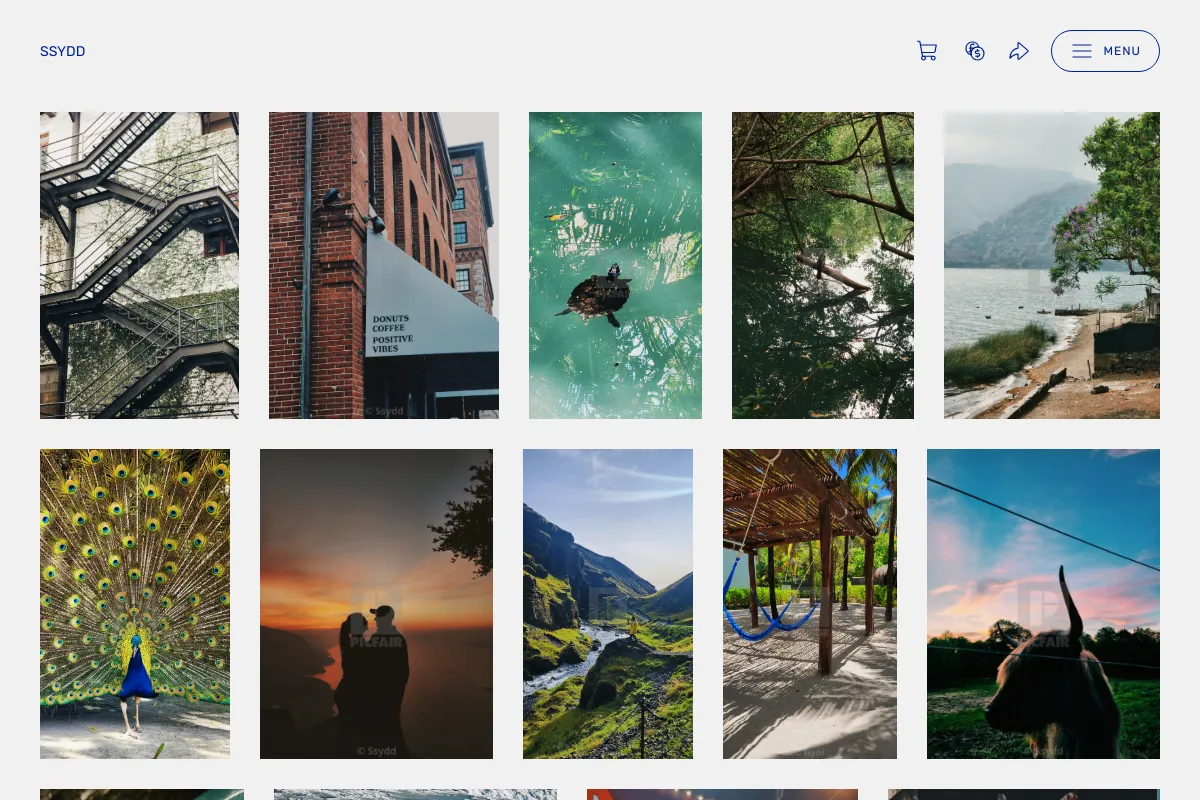Open the swimming turtle photo

615,265
